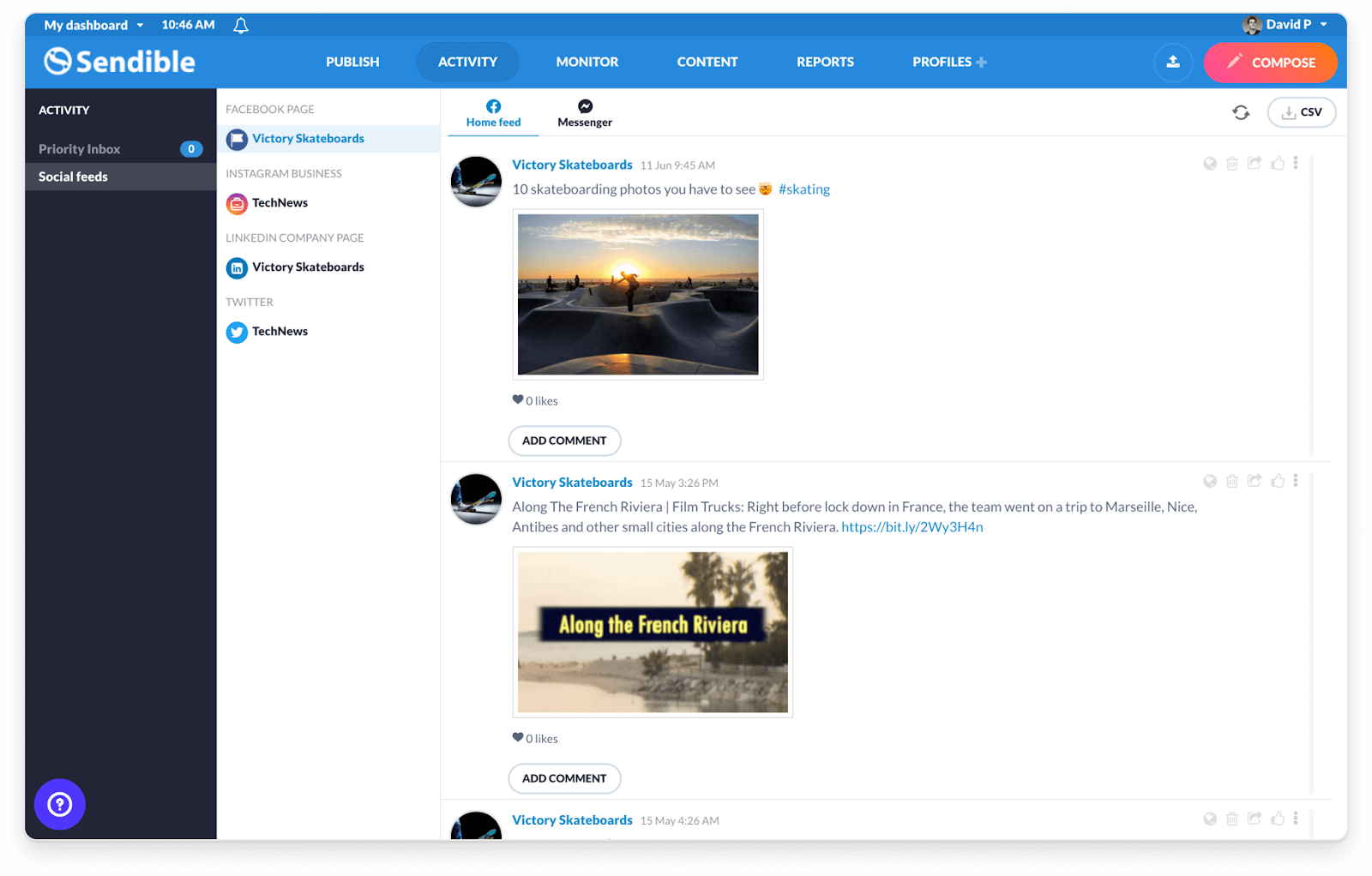Select the Twitter TechNews feed
Viewport: 1372px width, 876px height.
pos(279,332)
